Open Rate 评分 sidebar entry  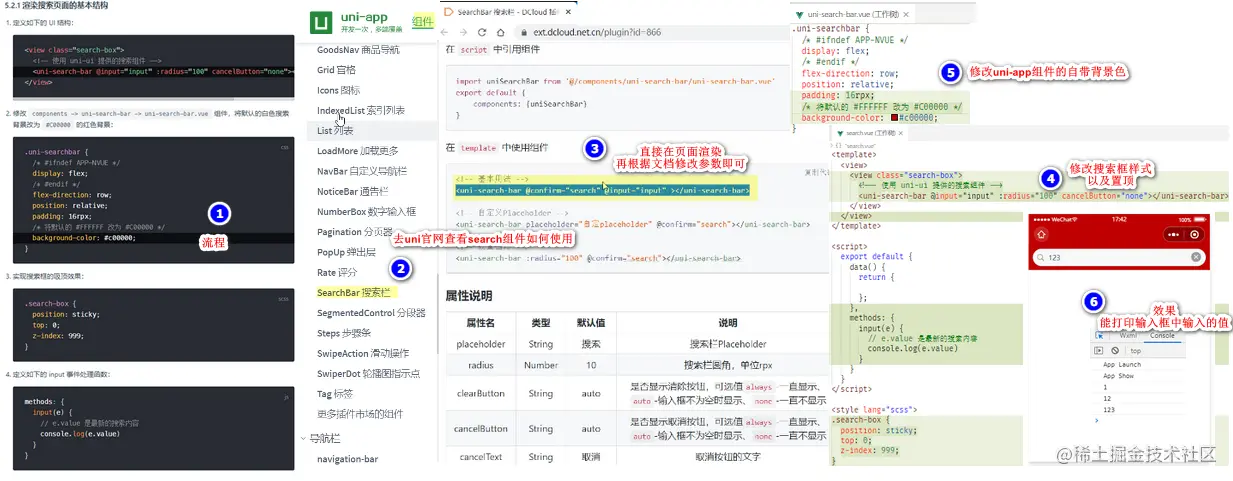coord(335,272)
